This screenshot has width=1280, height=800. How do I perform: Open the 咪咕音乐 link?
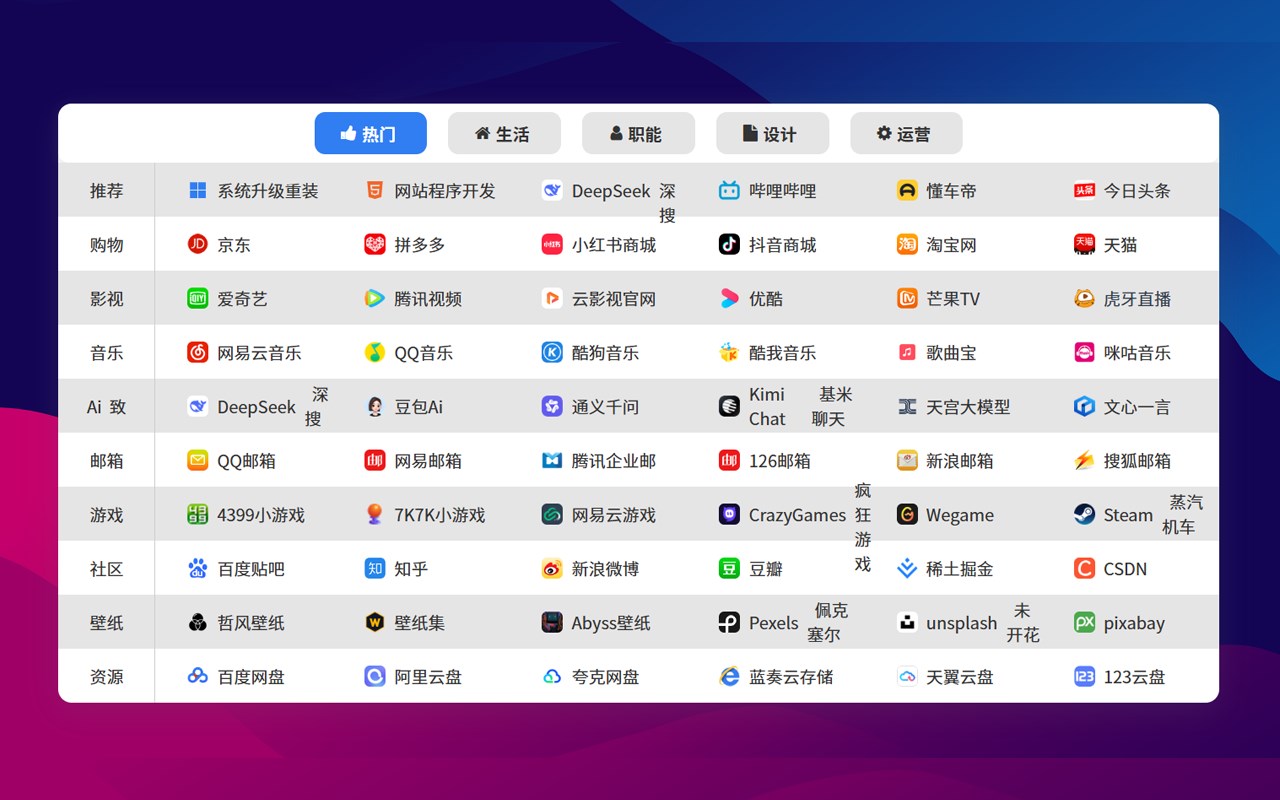pyautogui.click(x=1137, y=352)
